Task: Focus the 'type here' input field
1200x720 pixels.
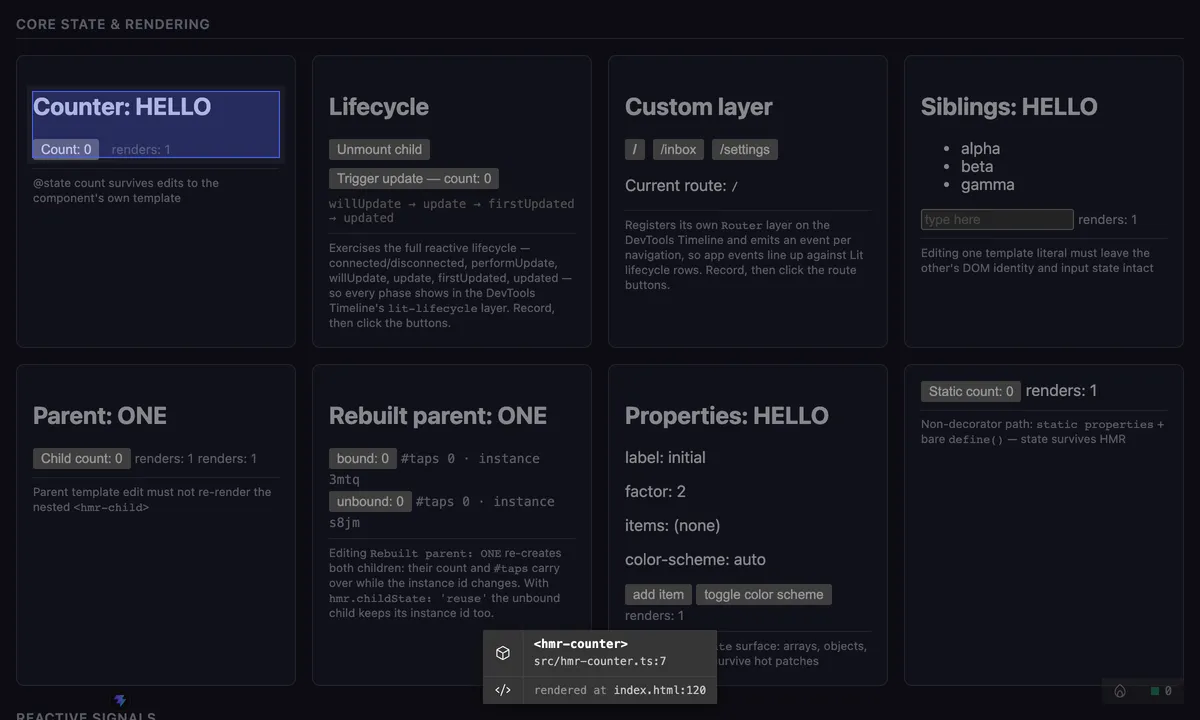Action: (x=997, y=219)
